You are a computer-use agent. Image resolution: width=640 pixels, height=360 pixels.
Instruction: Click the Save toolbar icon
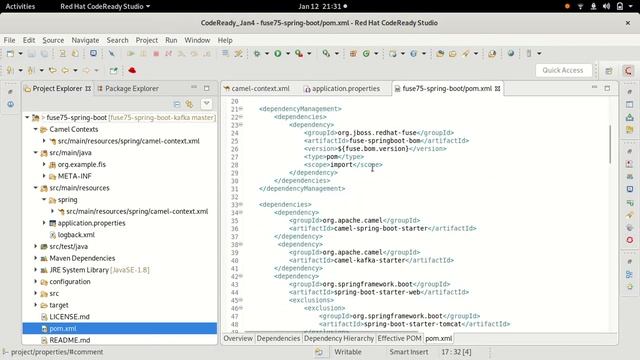[31, 53]
